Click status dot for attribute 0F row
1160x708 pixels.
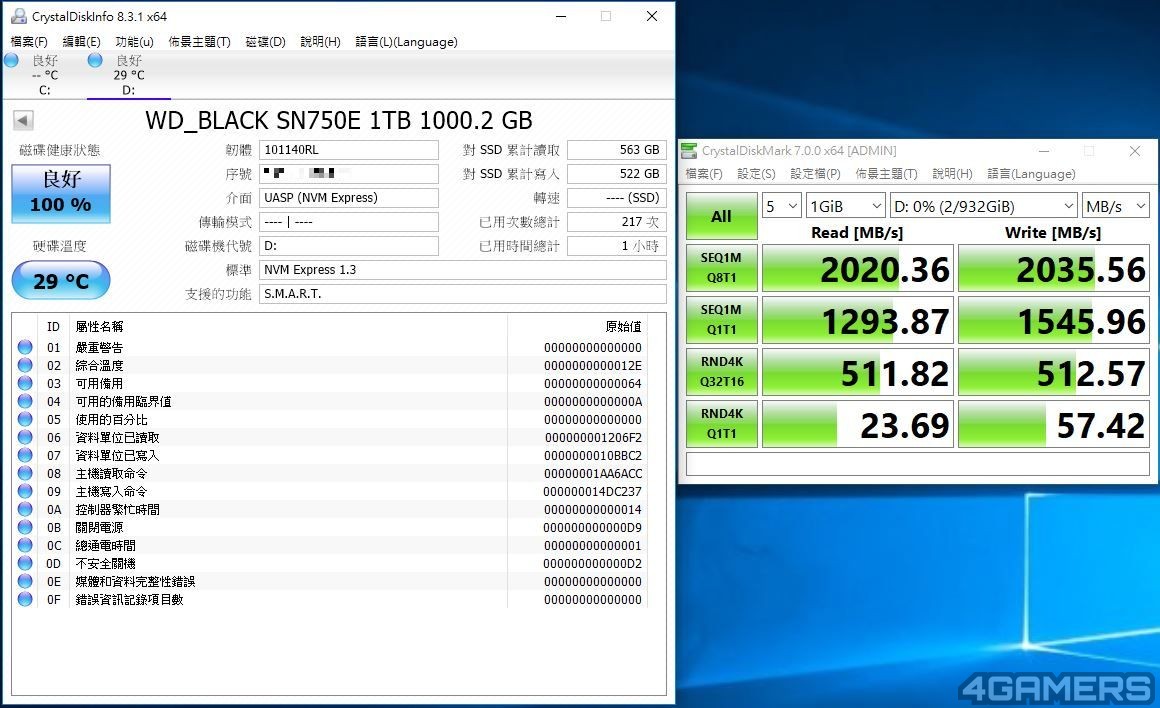(x=25, y=599)
